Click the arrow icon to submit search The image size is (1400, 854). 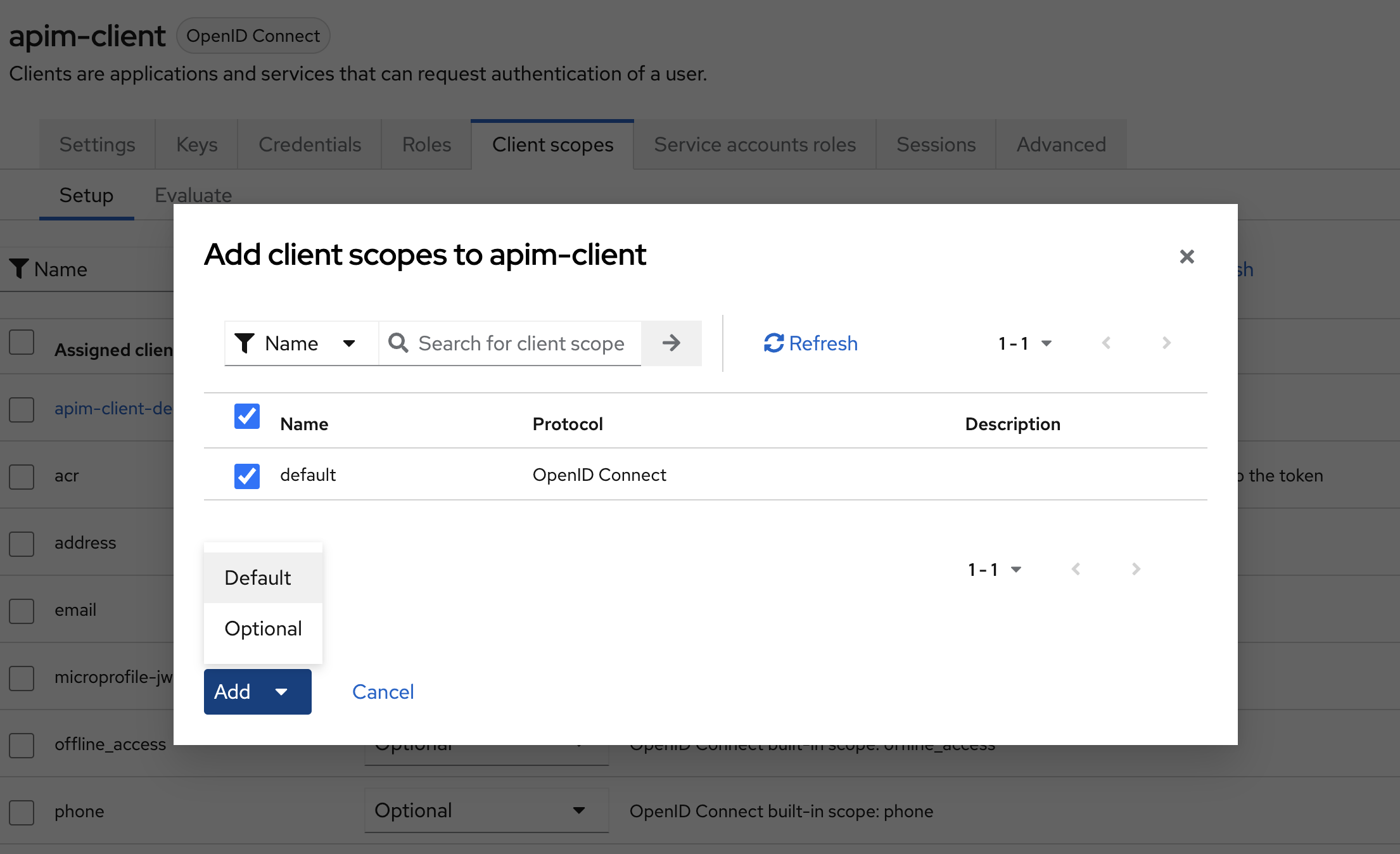pos(671,343)
